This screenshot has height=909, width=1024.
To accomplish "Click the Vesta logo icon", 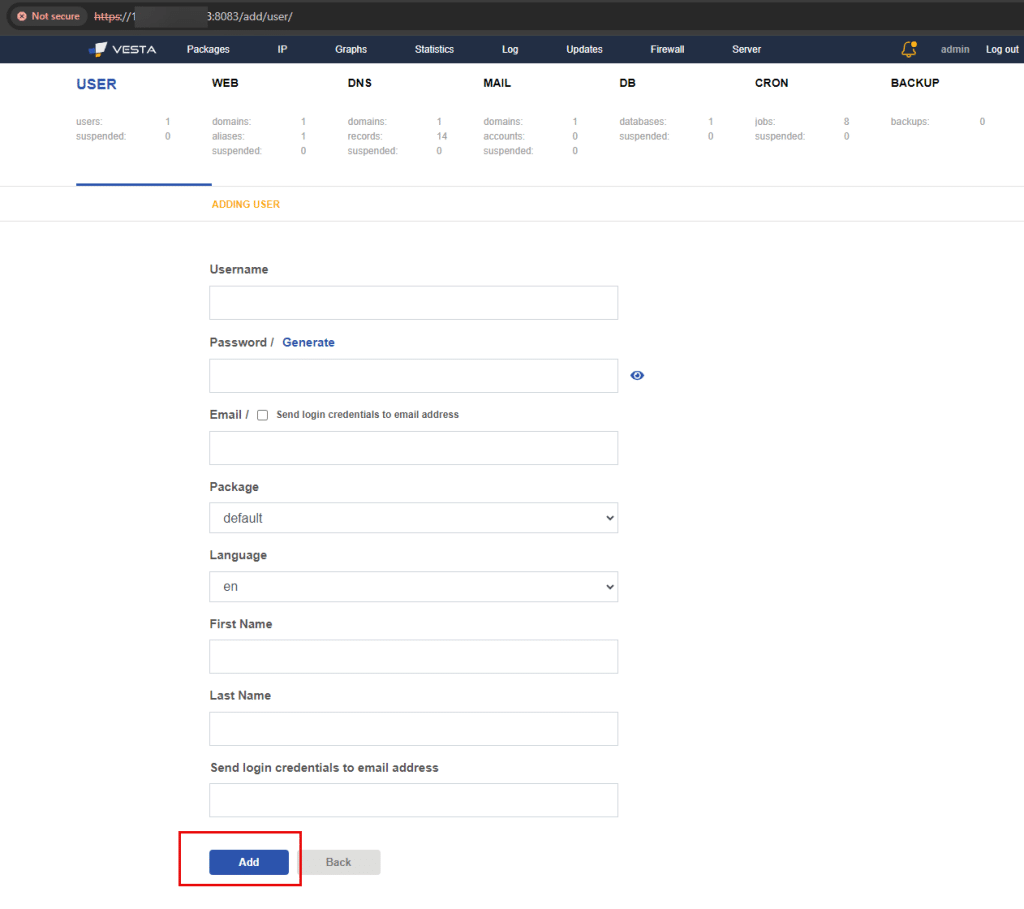I will pyautogui.click(x=98, y=49).
